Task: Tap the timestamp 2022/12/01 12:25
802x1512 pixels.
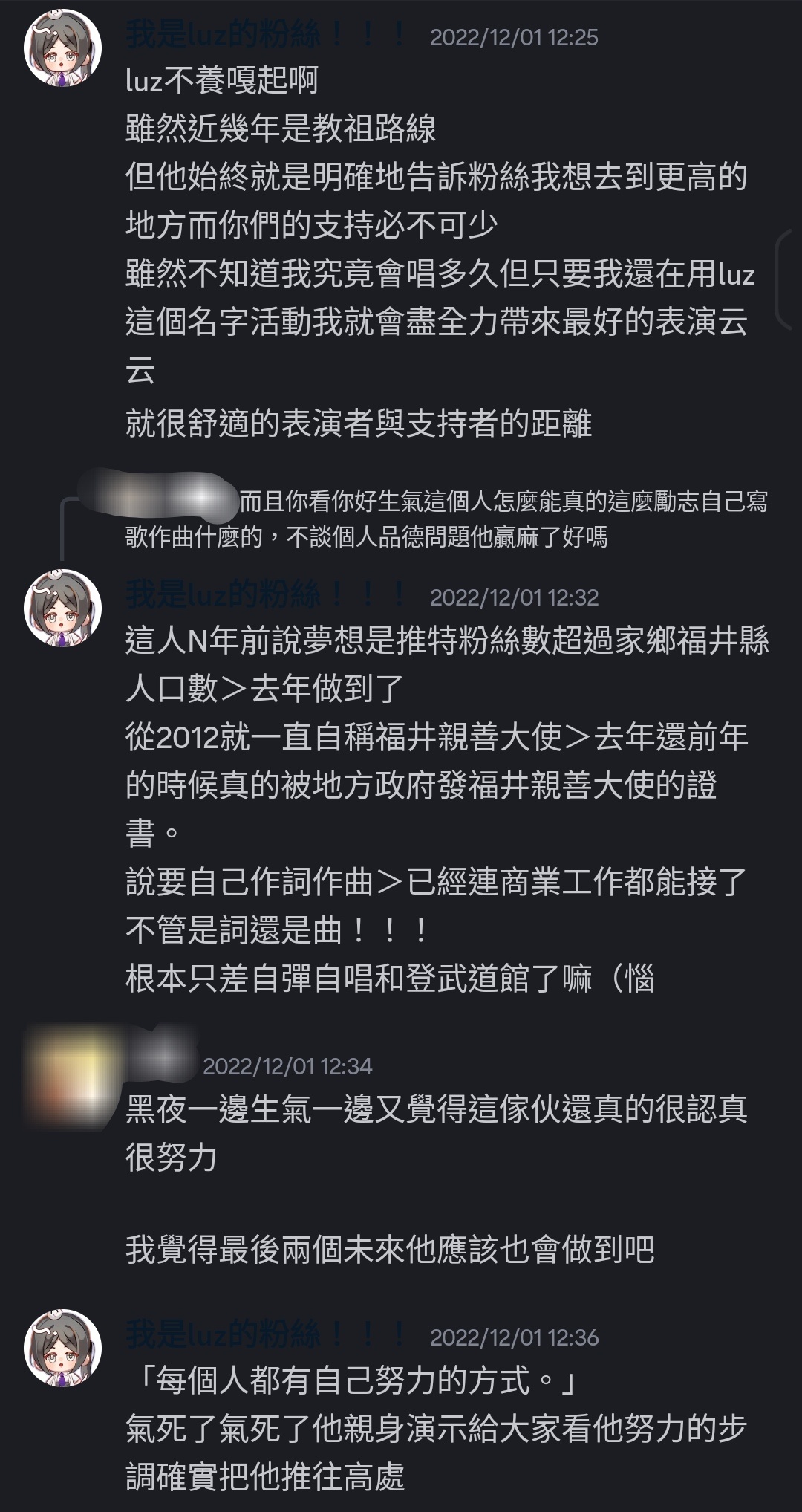Action: tap(514, 38)
